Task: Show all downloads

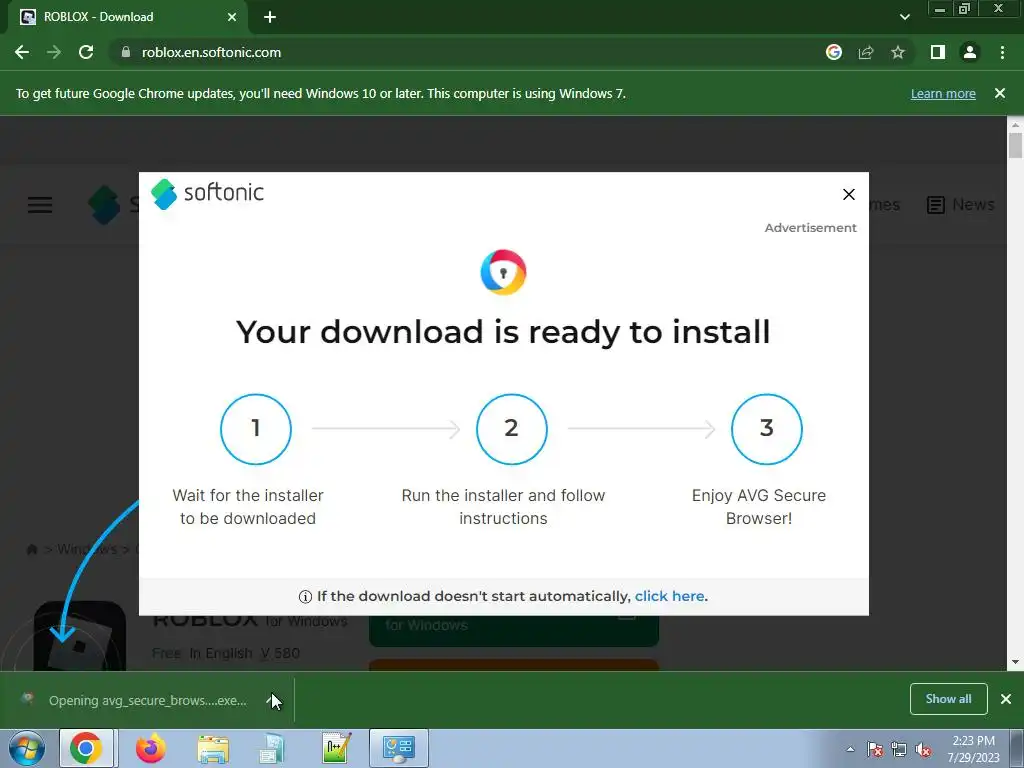Action: tap(948, 699)
